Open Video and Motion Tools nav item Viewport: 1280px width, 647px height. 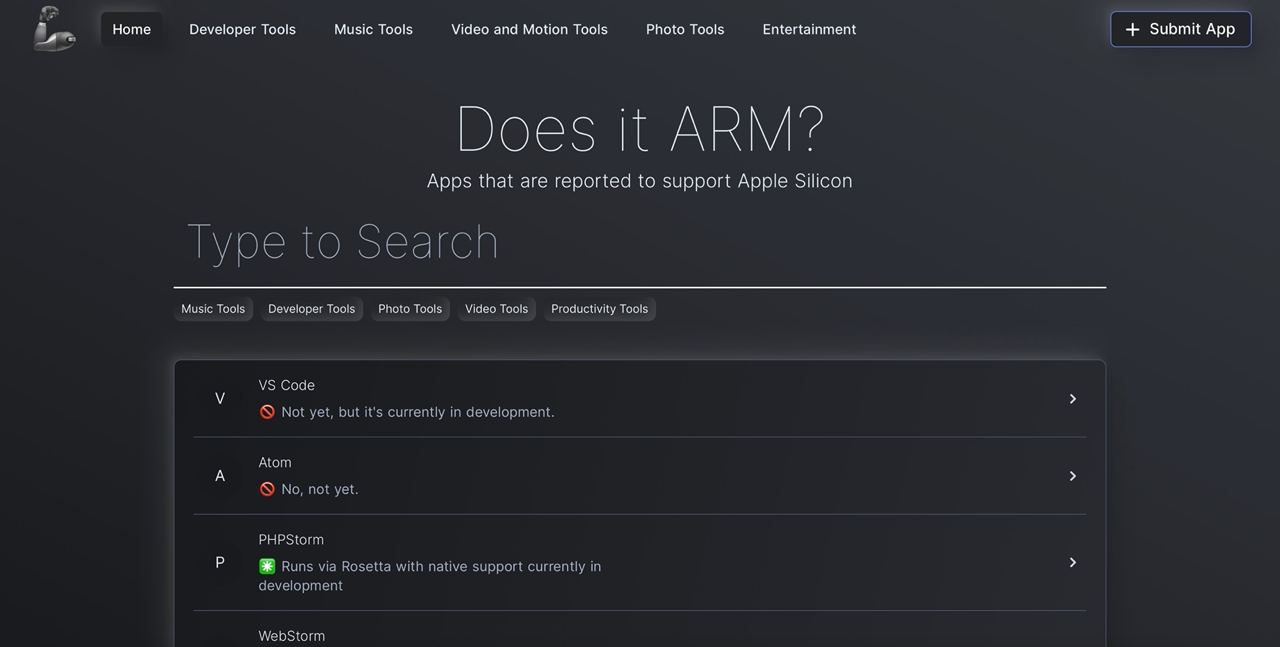click(x=529, y=29)
